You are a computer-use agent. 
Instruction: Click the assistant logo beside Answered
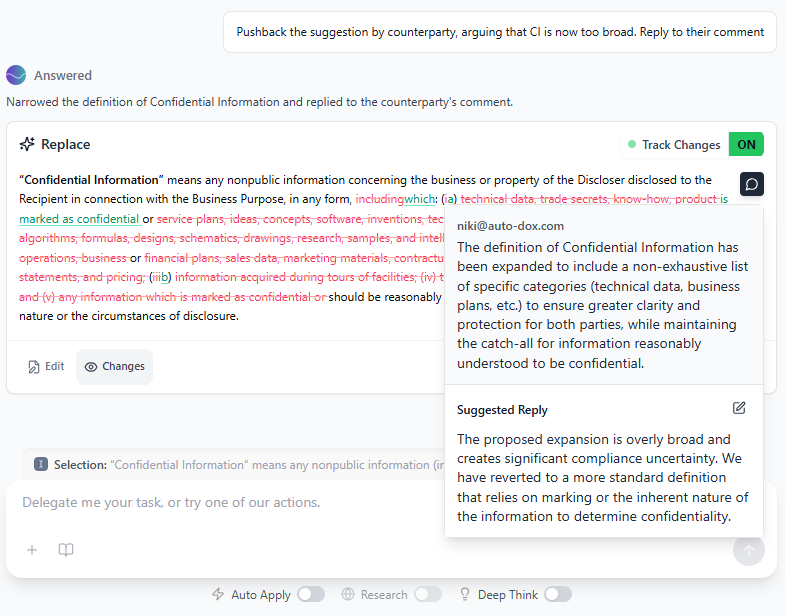tap(16, 75)
